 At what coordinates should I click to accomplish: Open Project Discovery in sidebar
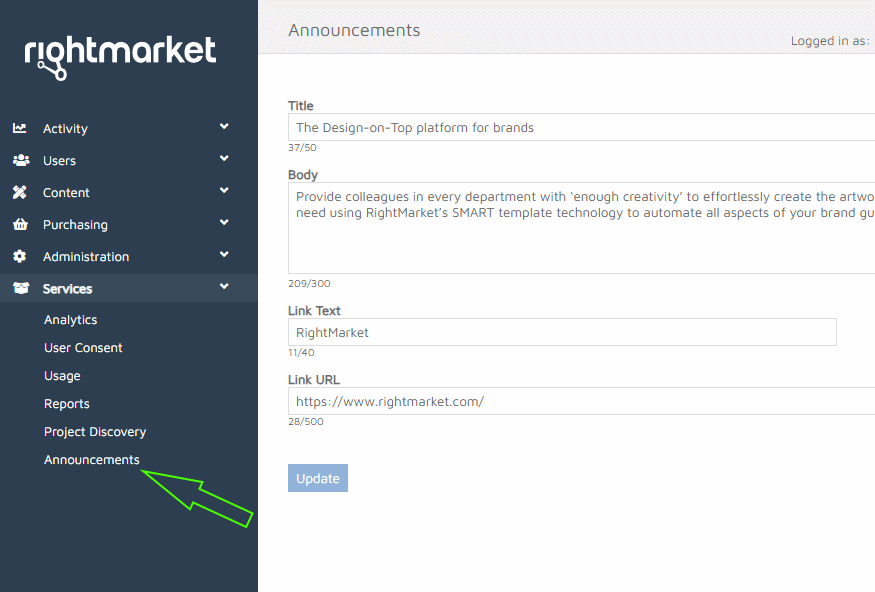(x=95, y=432)
